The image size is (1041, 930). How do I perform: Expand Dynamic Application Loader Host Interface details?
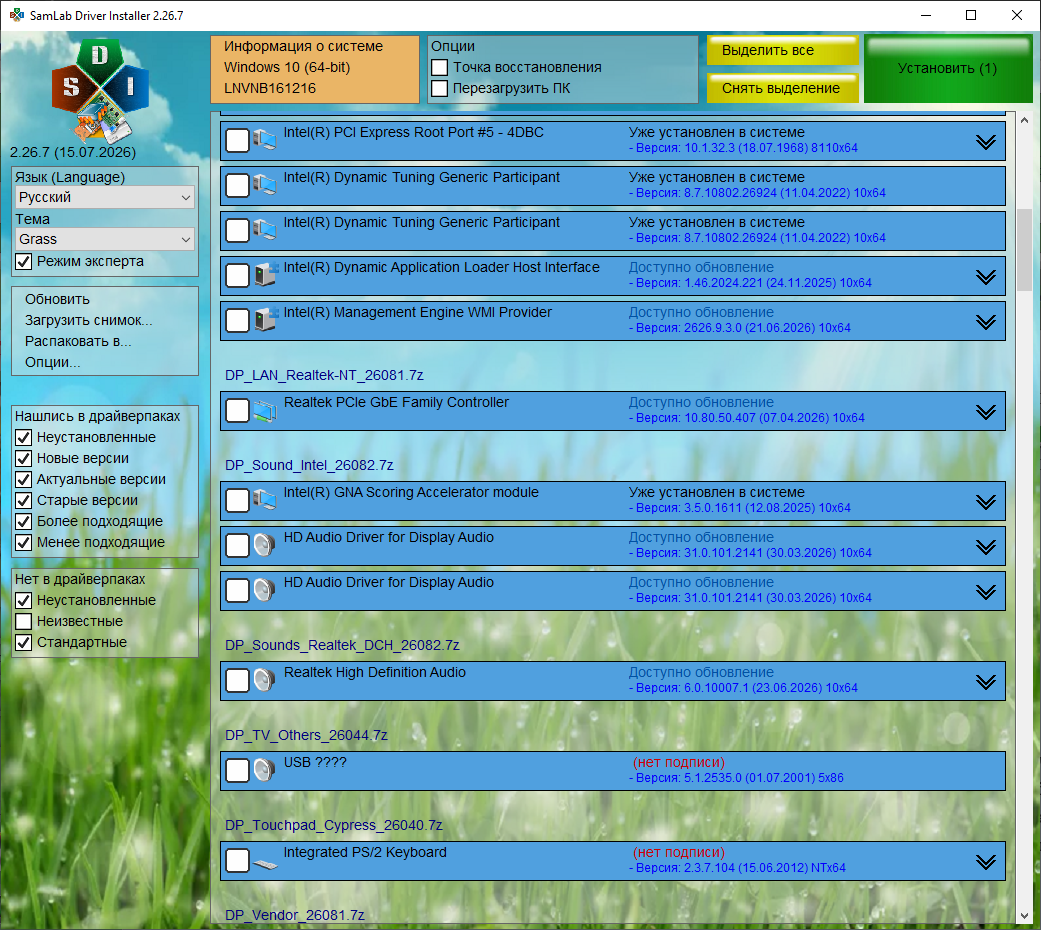pyautogui.click(x=986, y=276)
